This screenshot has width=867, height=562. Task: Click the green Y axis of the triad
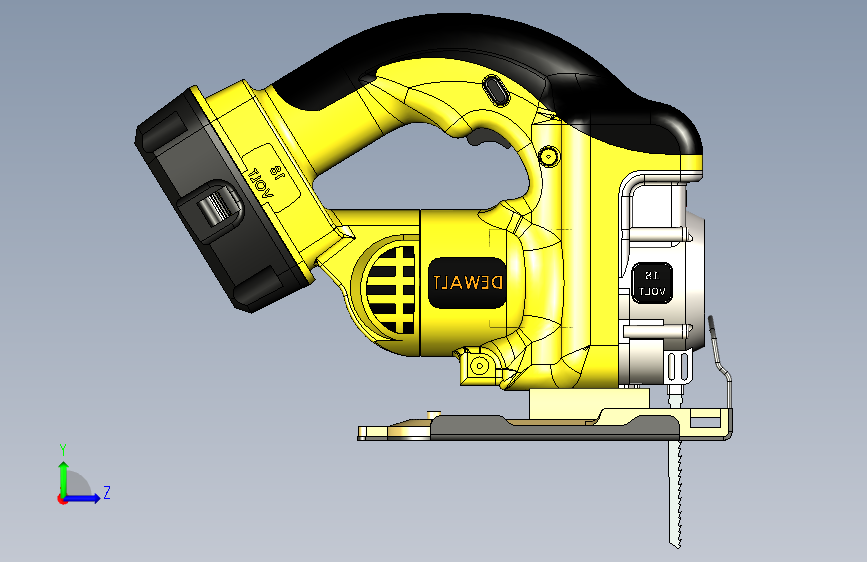(x=63, y=480)
